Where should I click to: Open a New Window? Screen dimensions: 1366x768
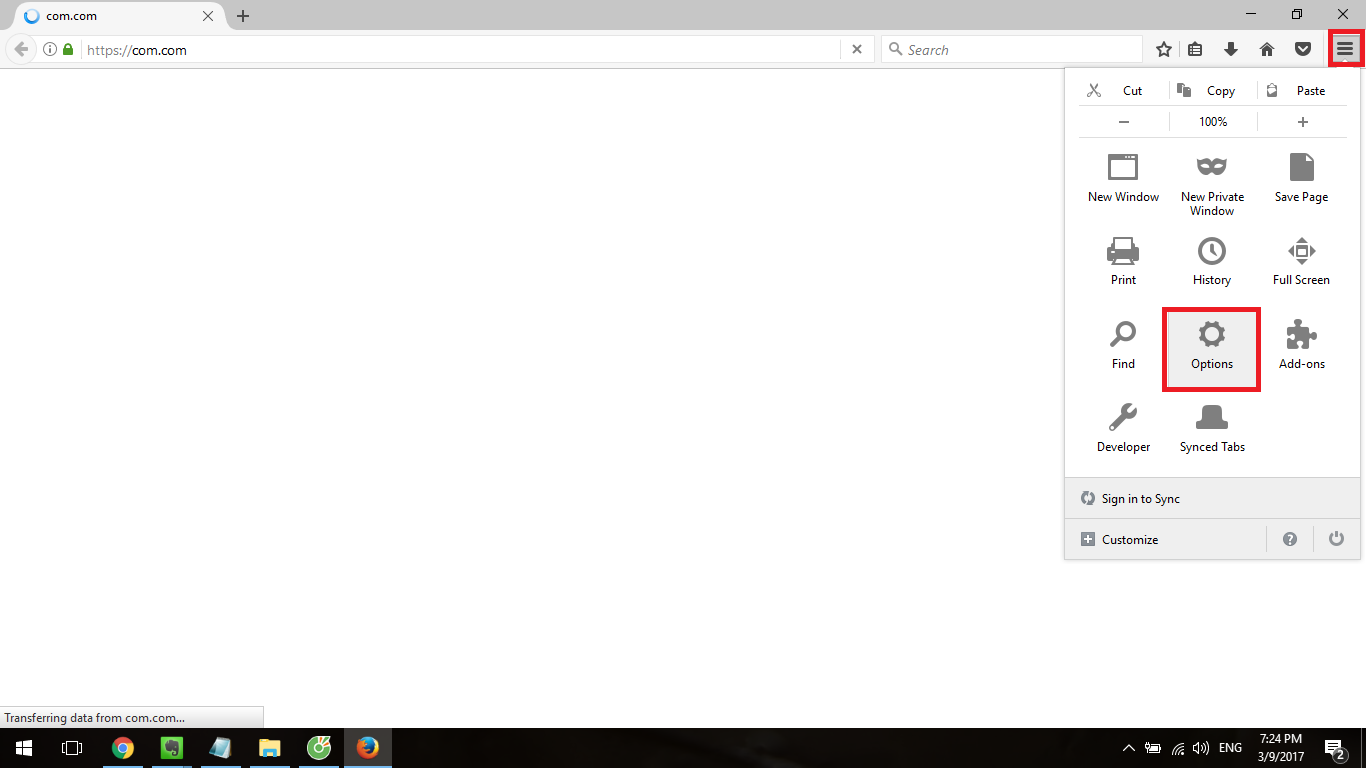1123,179
